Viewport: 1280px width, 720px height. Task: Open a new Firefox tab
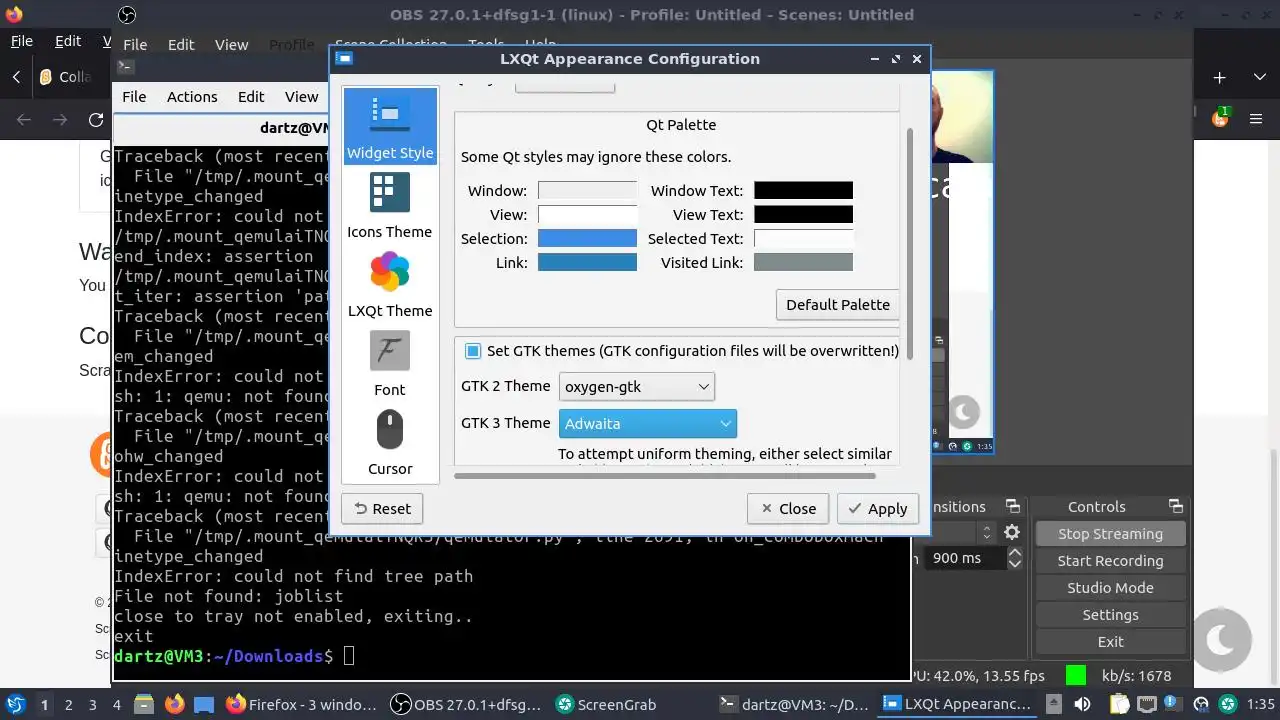(1220, 77)
